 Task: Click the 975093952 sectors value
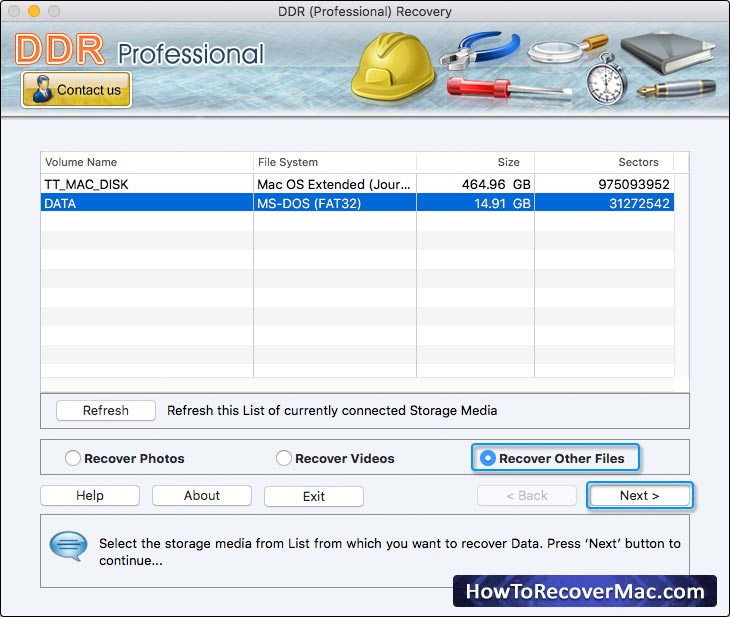click(634, 184)
